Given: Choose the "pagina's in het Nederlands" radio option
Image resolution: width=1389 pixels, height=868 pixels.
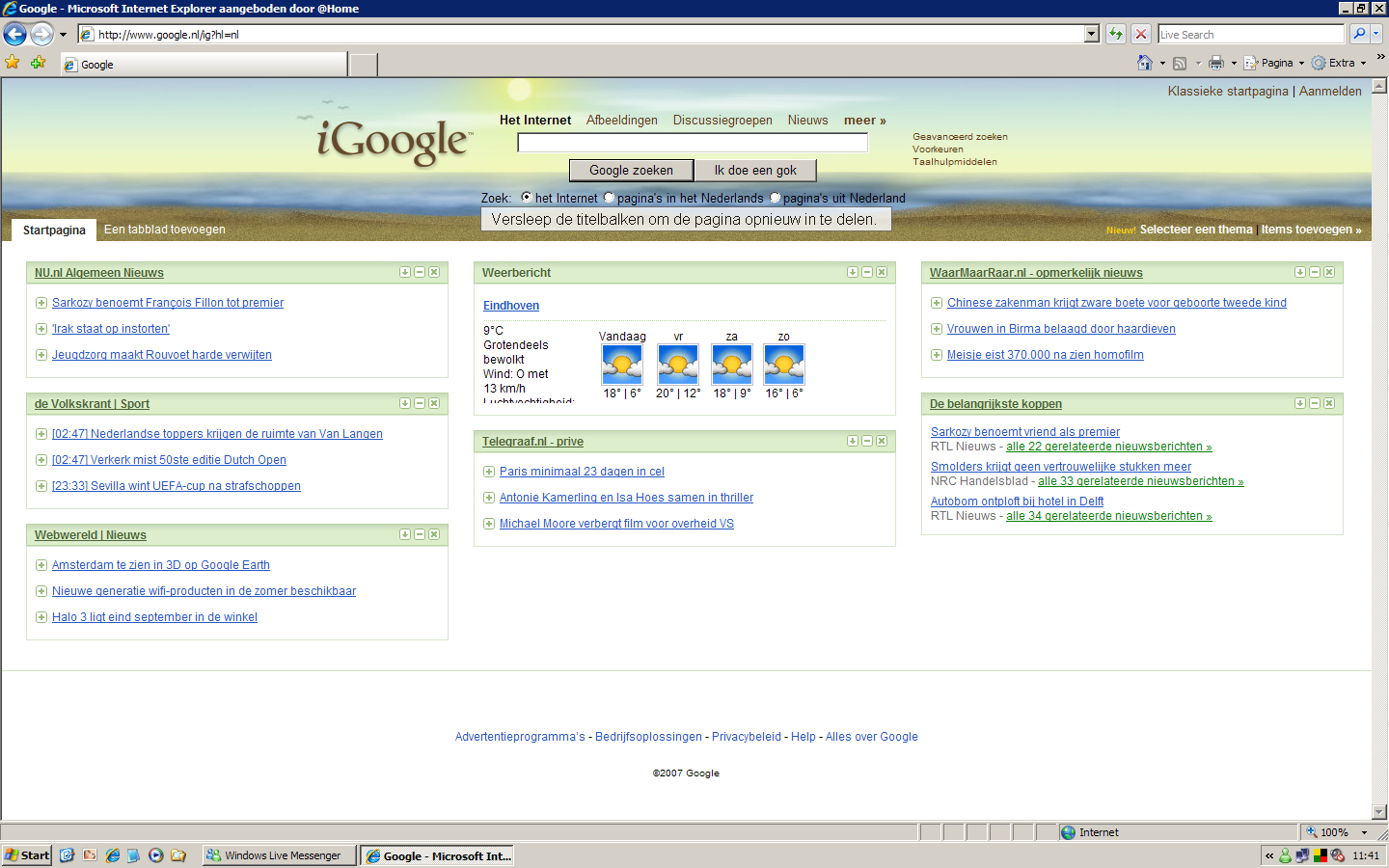Looking at the screenshot, I should click(x=609, y=197).
